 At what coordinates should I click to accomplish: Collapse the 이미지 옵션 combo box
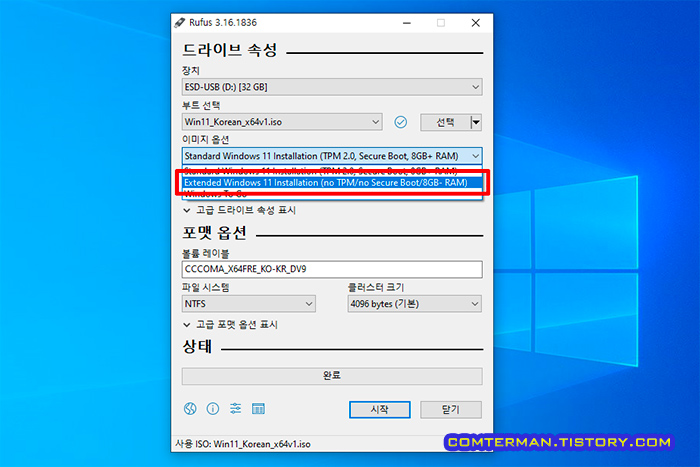332,156
